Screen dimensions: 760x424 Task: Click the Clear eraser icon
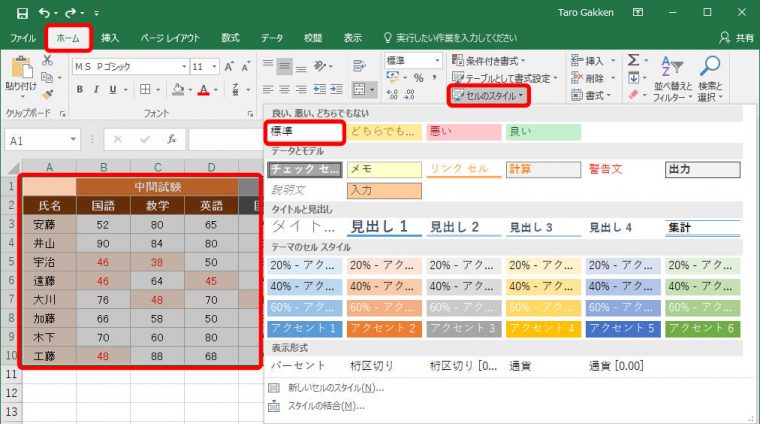[x=633, y=95]
